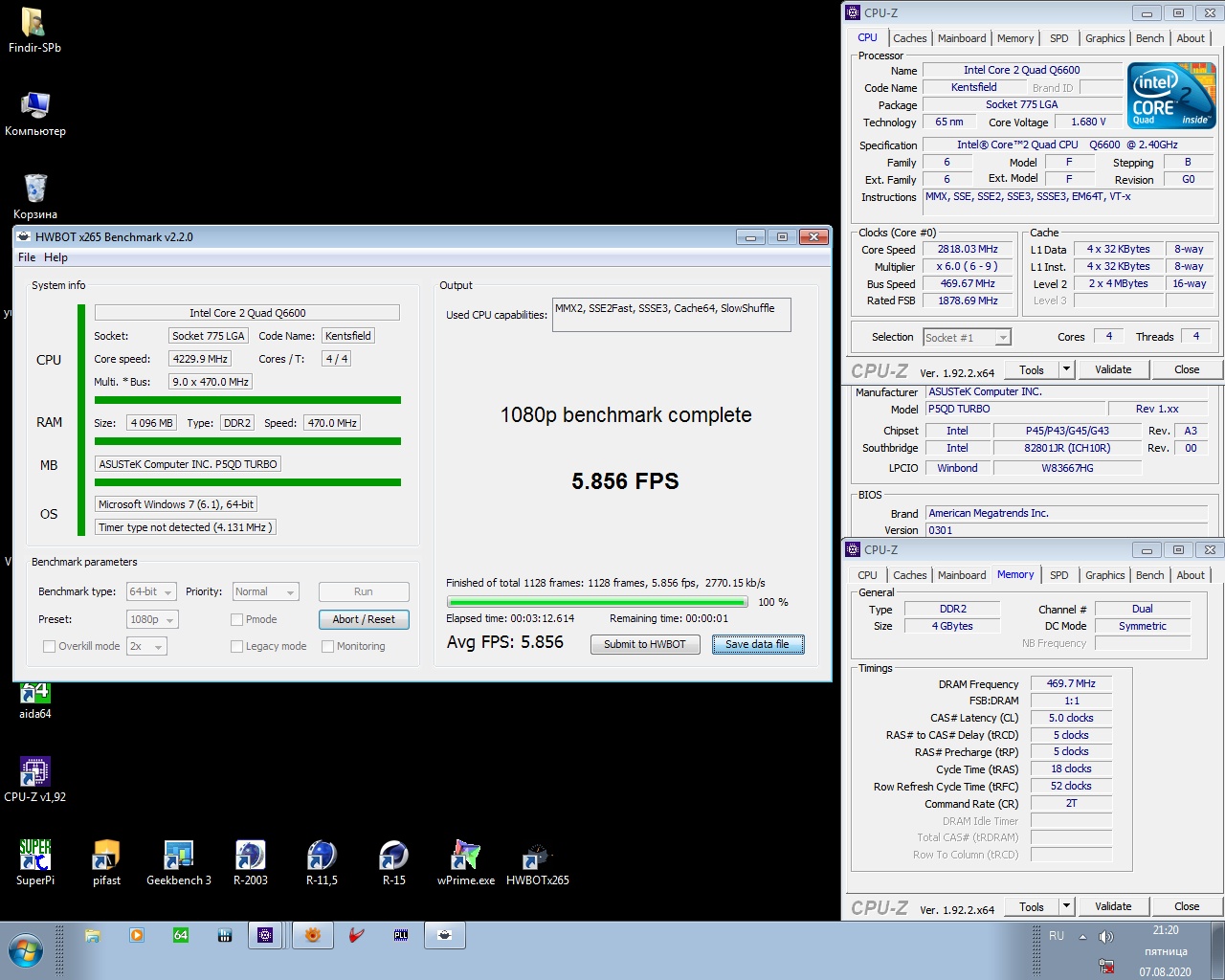This screenshot has width=1225, height=980.
Task: Open the Benchmark type 64-bit dropdown
Action: [x=151, y=591]
